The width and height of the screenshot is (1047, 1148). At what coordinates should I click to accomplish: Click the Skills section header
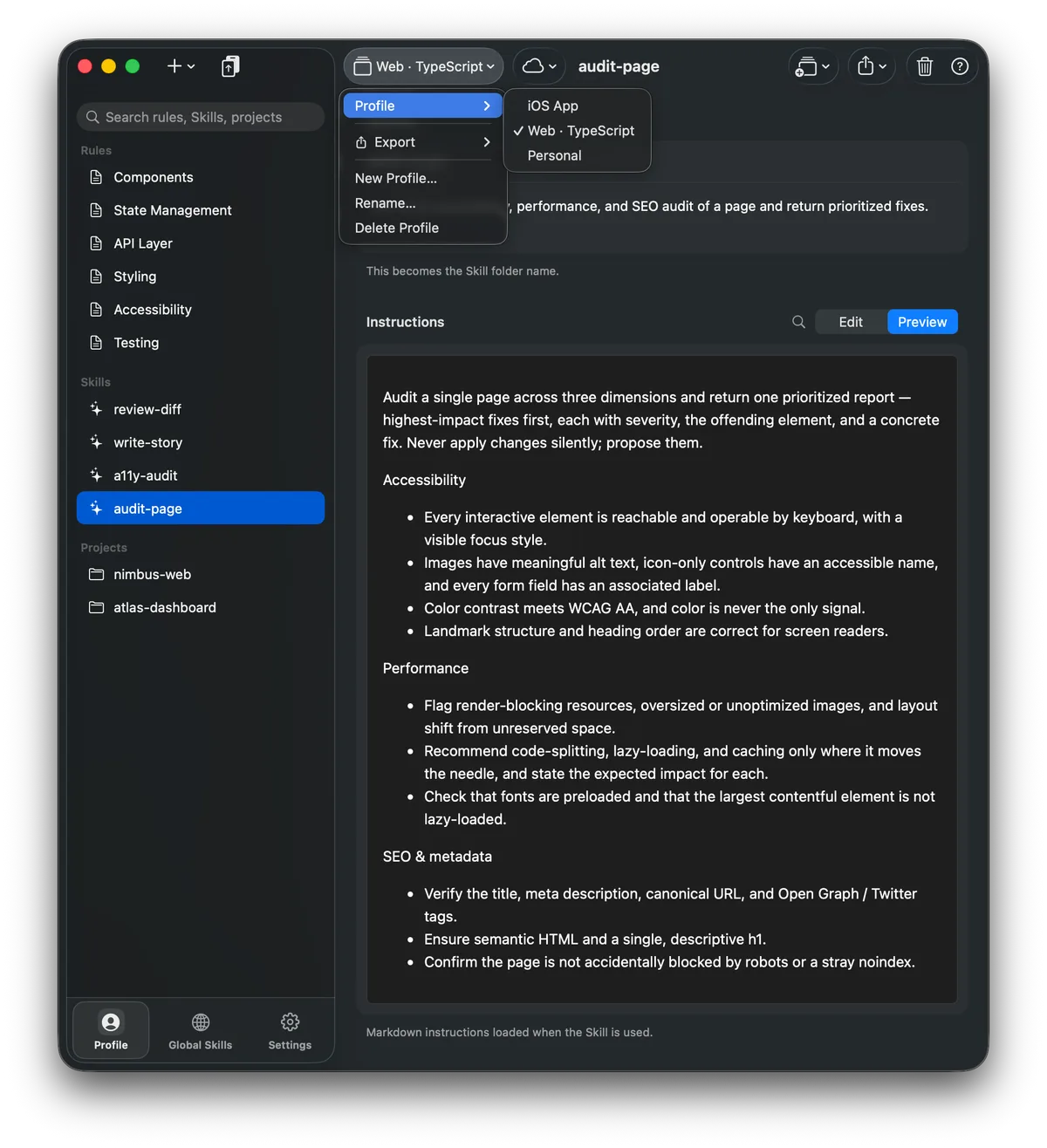click(x=96, y=382)
